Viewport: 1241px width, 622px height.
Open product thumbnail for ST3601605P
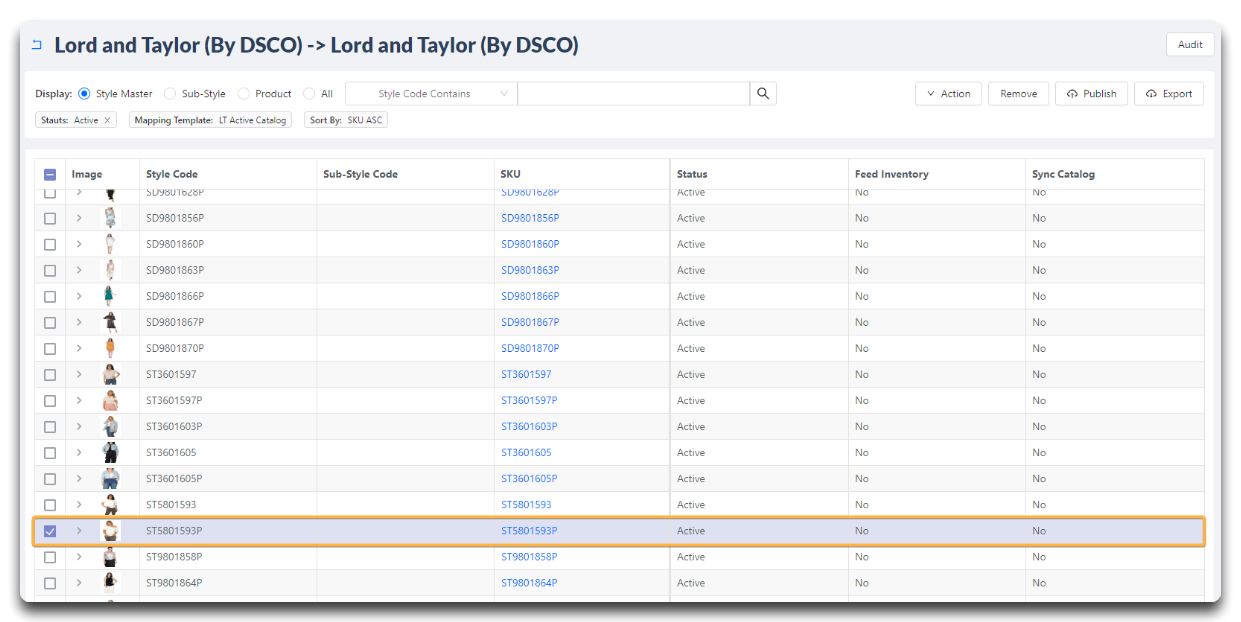pos(110,478)
